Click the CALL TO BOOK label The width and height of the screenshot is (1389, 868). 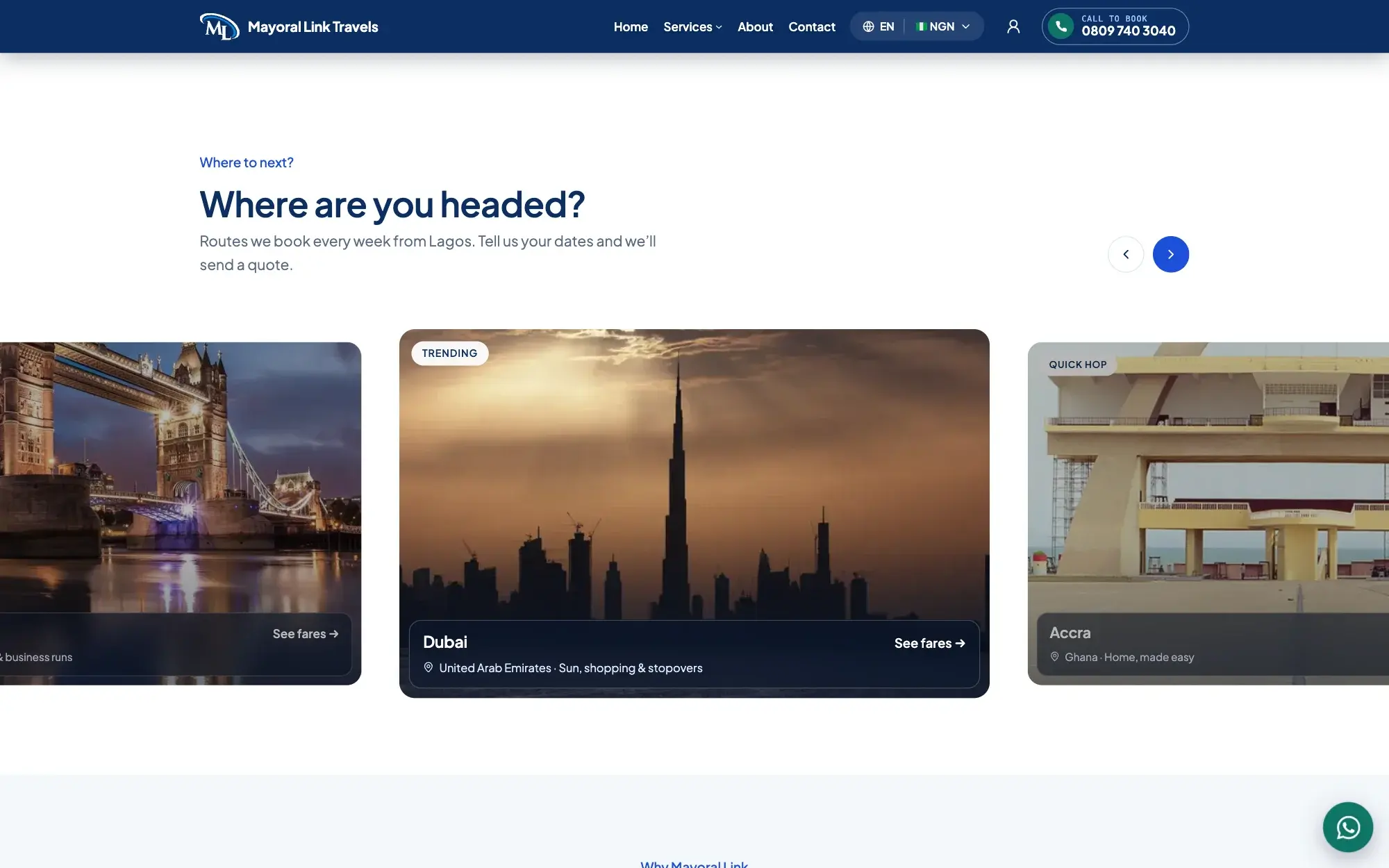(x=1114, y=19)
